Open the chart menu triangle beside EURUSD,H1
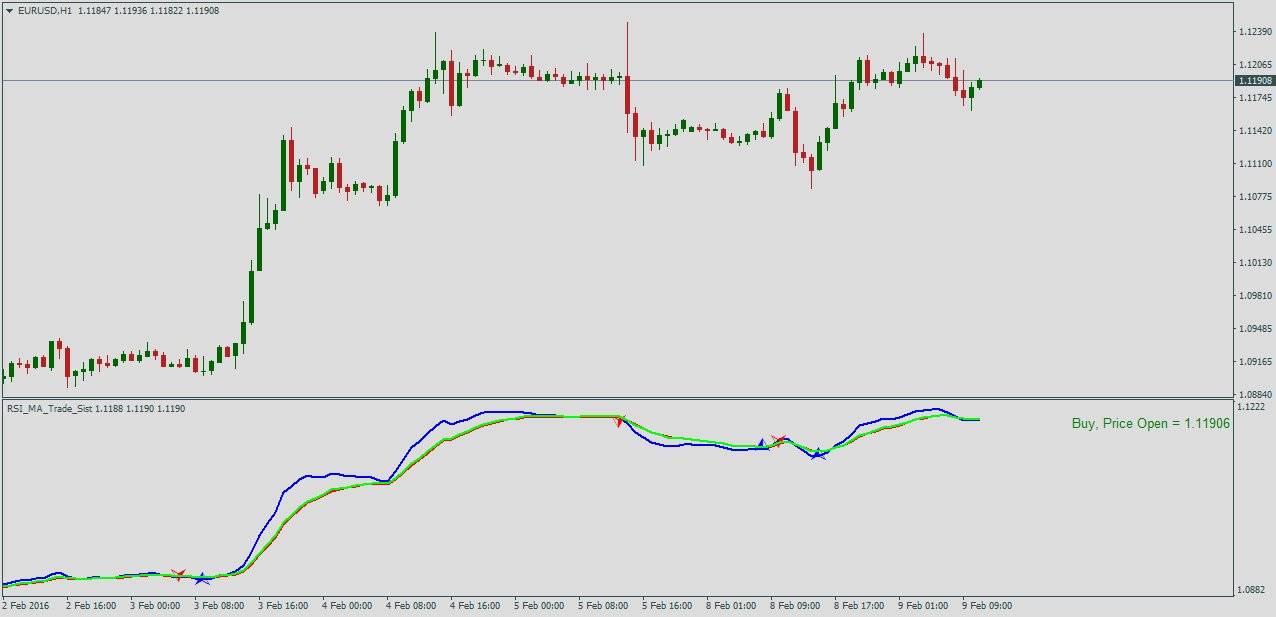 pos(9,10)
